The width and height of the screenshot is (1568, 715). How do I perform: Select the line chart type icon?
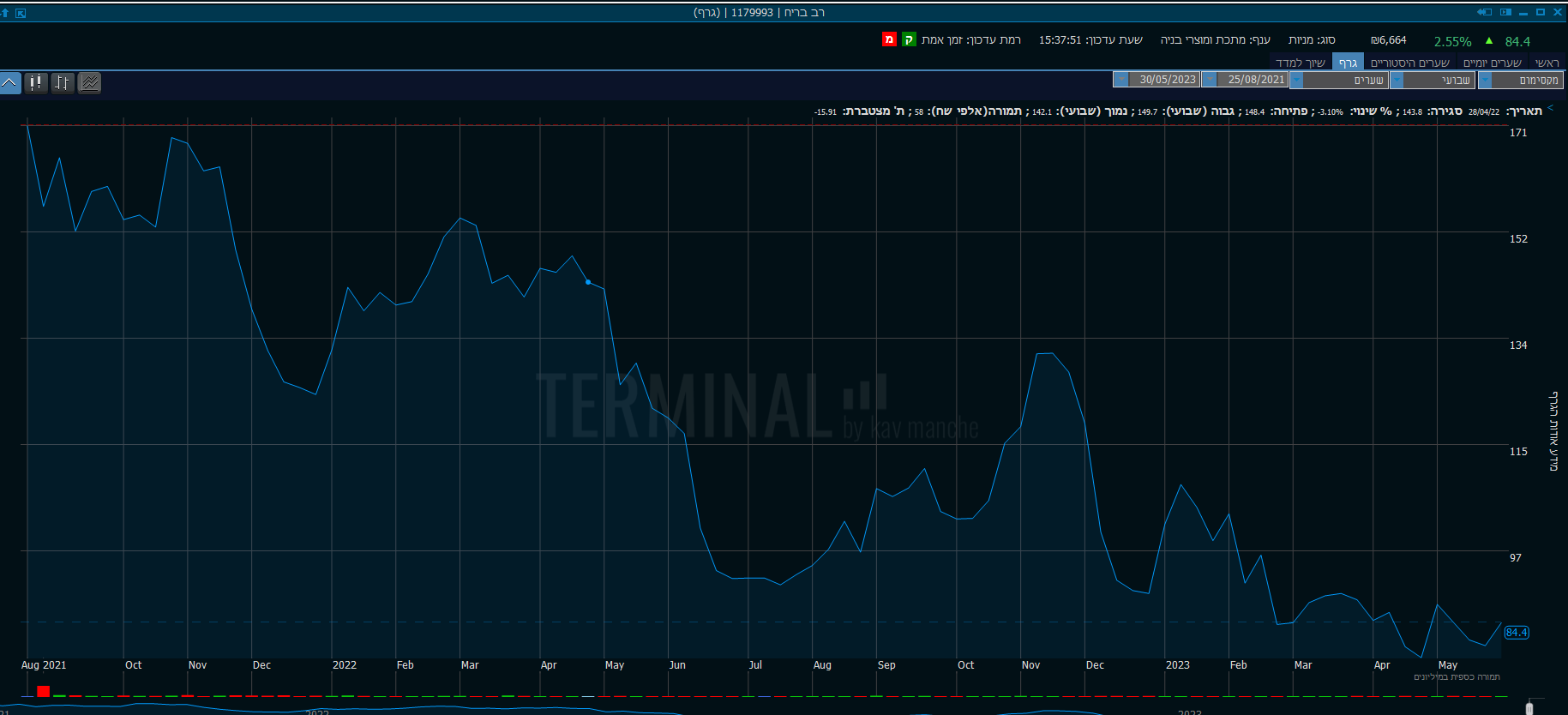[x=9, y=82]
